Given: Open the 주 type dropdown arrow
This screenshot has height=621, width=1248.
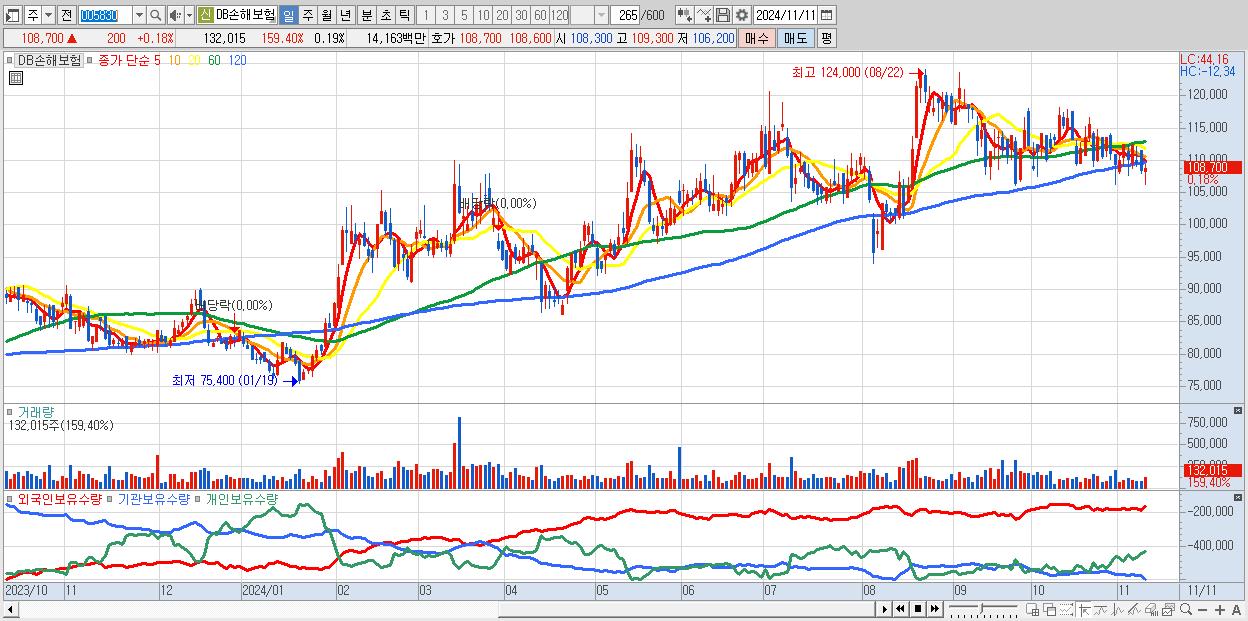Looking at the screenshot, I should (48, 15).
